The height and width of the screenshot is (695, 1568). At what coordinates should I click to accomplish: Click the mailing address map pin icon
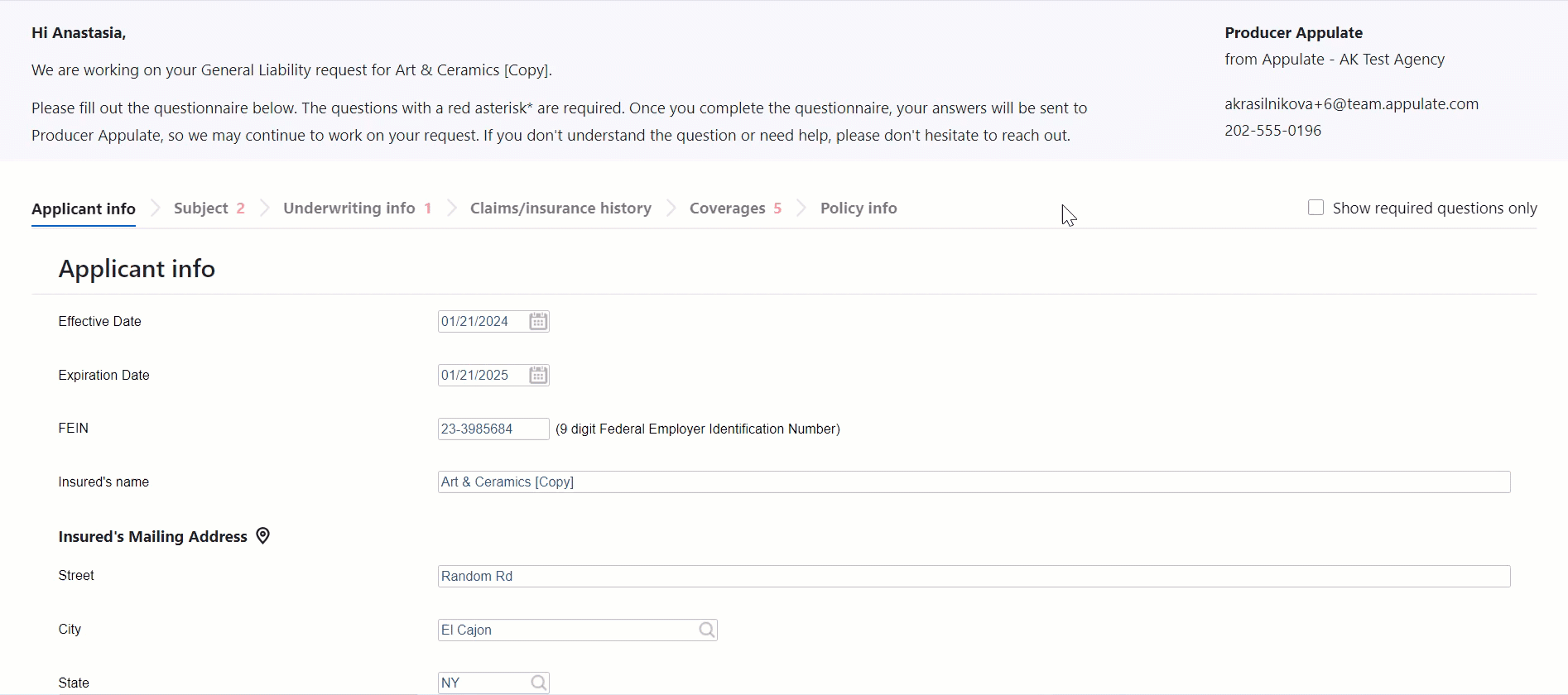pyautogui.click(x=263, y=536)
